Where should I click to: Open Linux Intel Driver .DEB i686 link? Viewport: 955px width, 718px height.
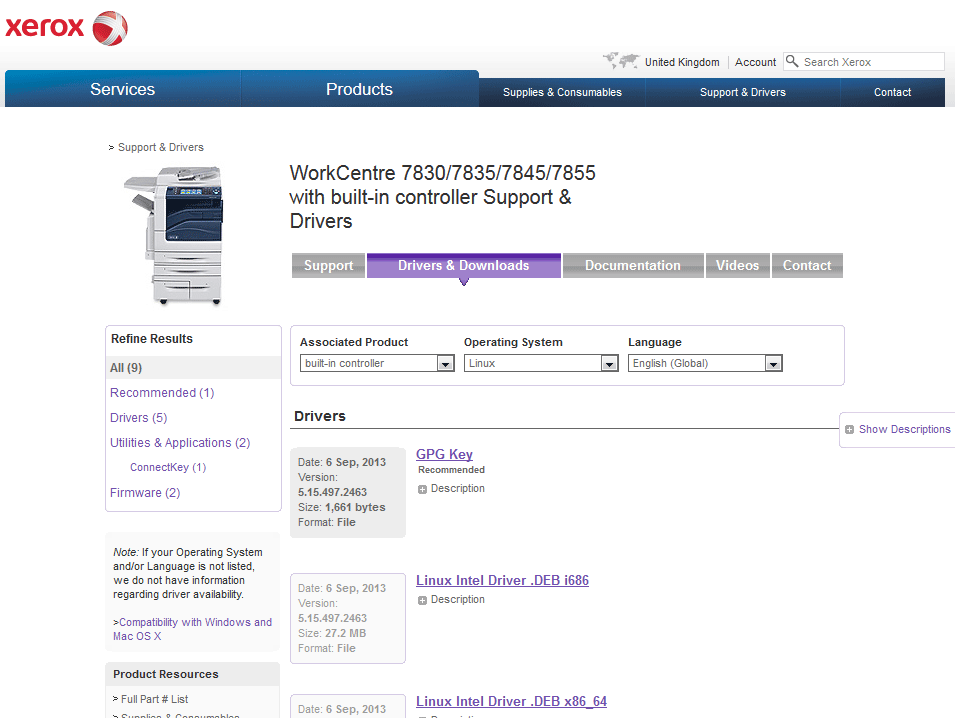click(502, 580)
